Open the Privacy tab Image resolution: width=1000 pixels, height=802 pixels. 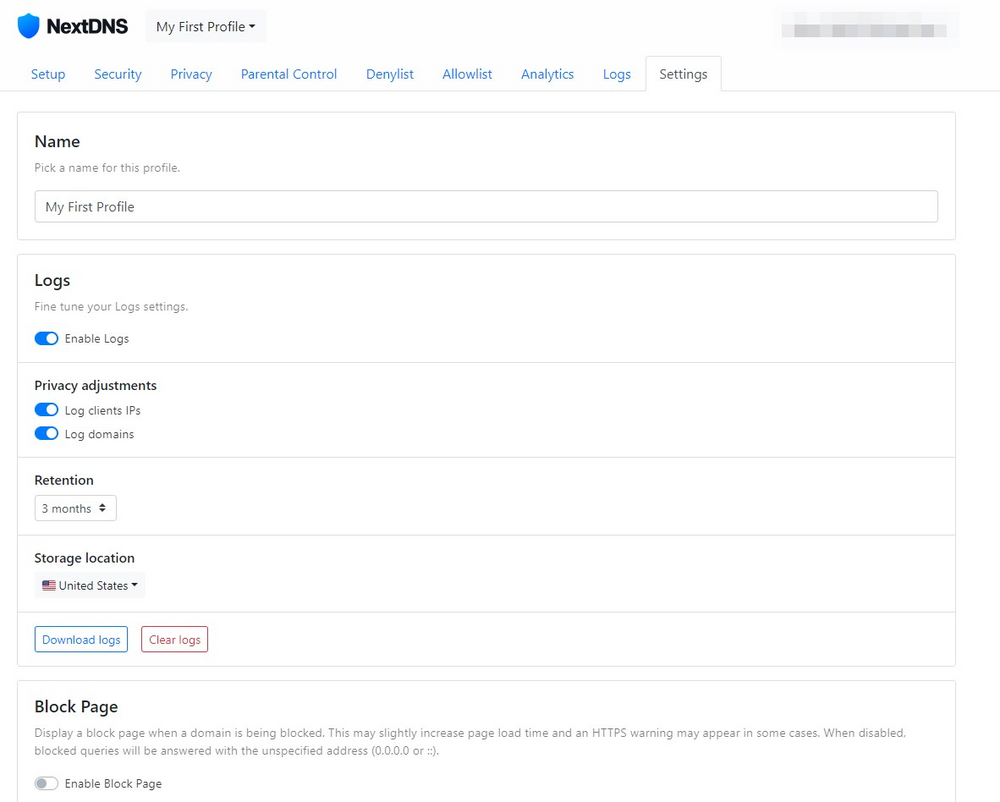(x=190, y=73)
